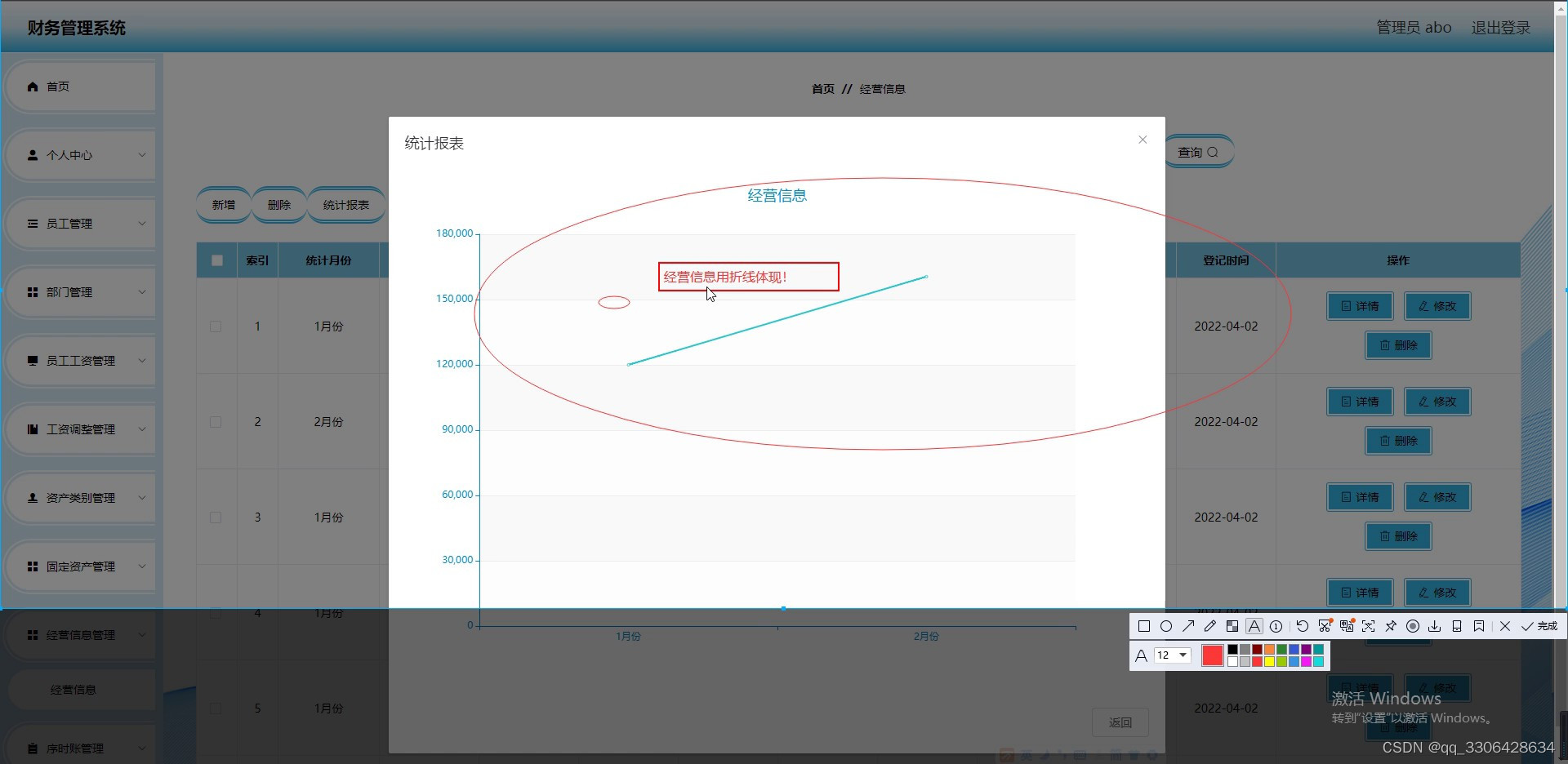Viewport: 1568px width, 764px height.
Task: Pin the screenshot to screen
Action: pos(1391,626)
